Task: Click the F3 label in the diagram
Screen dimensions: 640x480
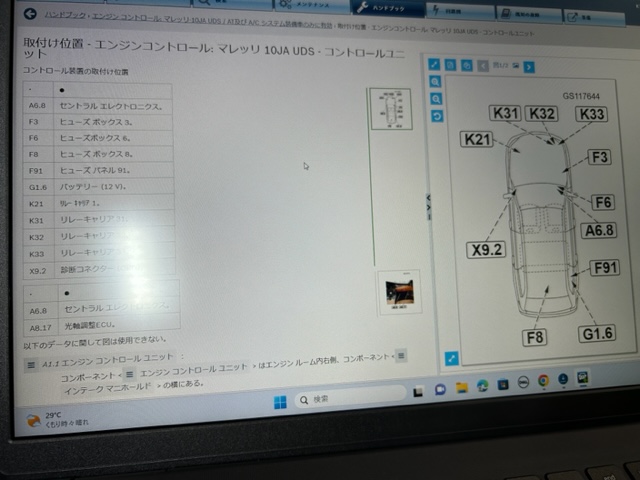Action: (600, 157)
